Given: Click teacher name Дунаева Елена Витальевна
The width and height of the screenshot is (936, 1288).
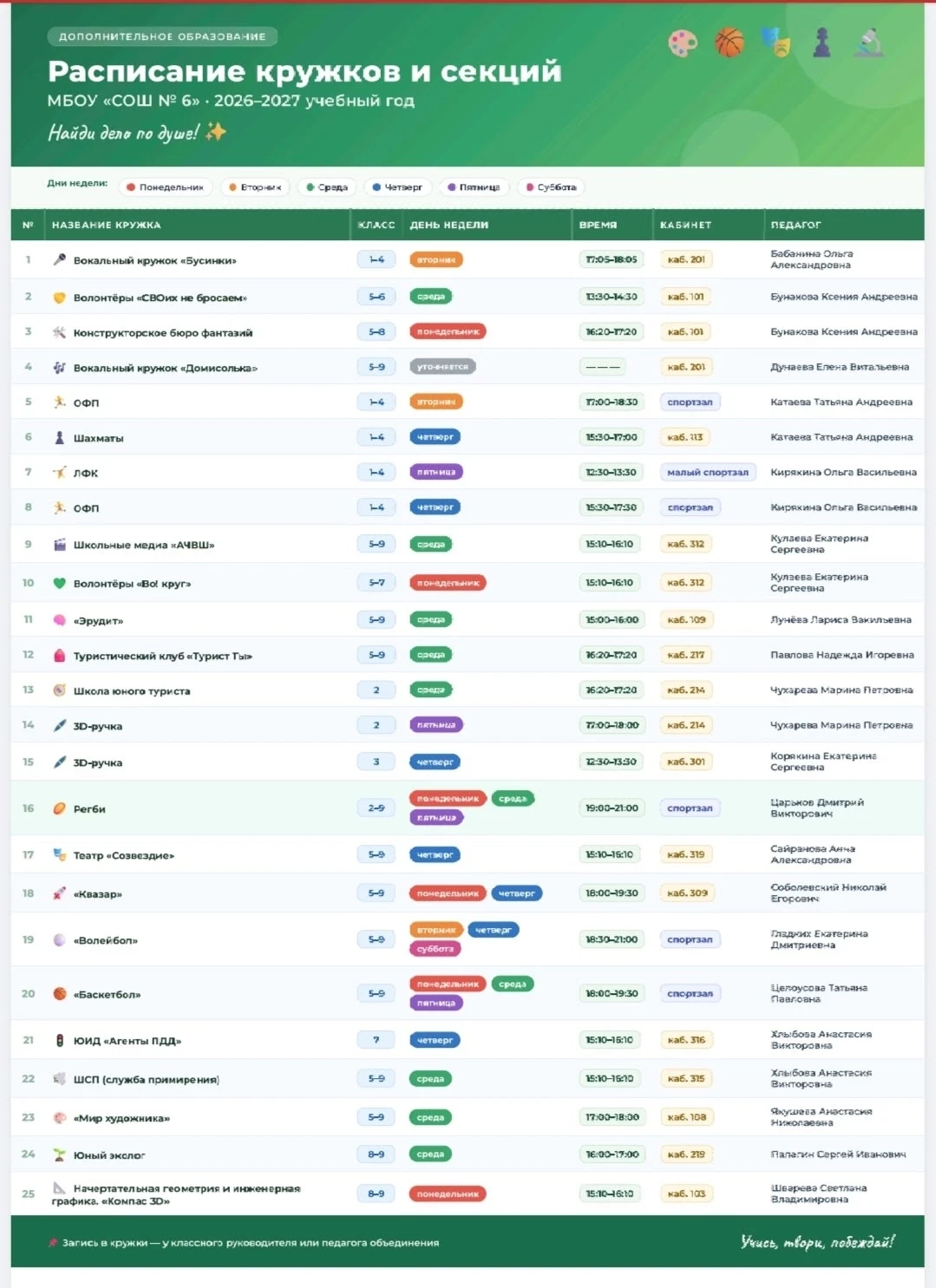Looking at the screenshot, I should pos(839,367).
